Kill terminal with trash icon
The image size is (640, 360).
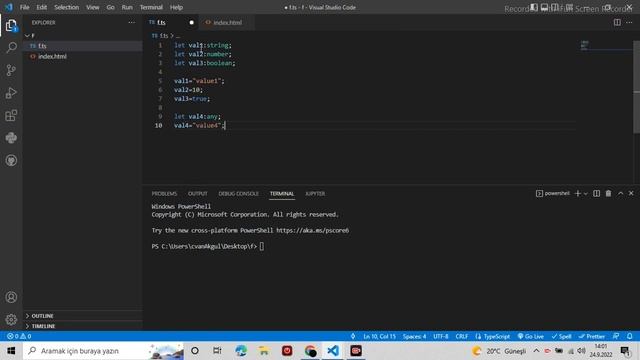click(608, 193)
